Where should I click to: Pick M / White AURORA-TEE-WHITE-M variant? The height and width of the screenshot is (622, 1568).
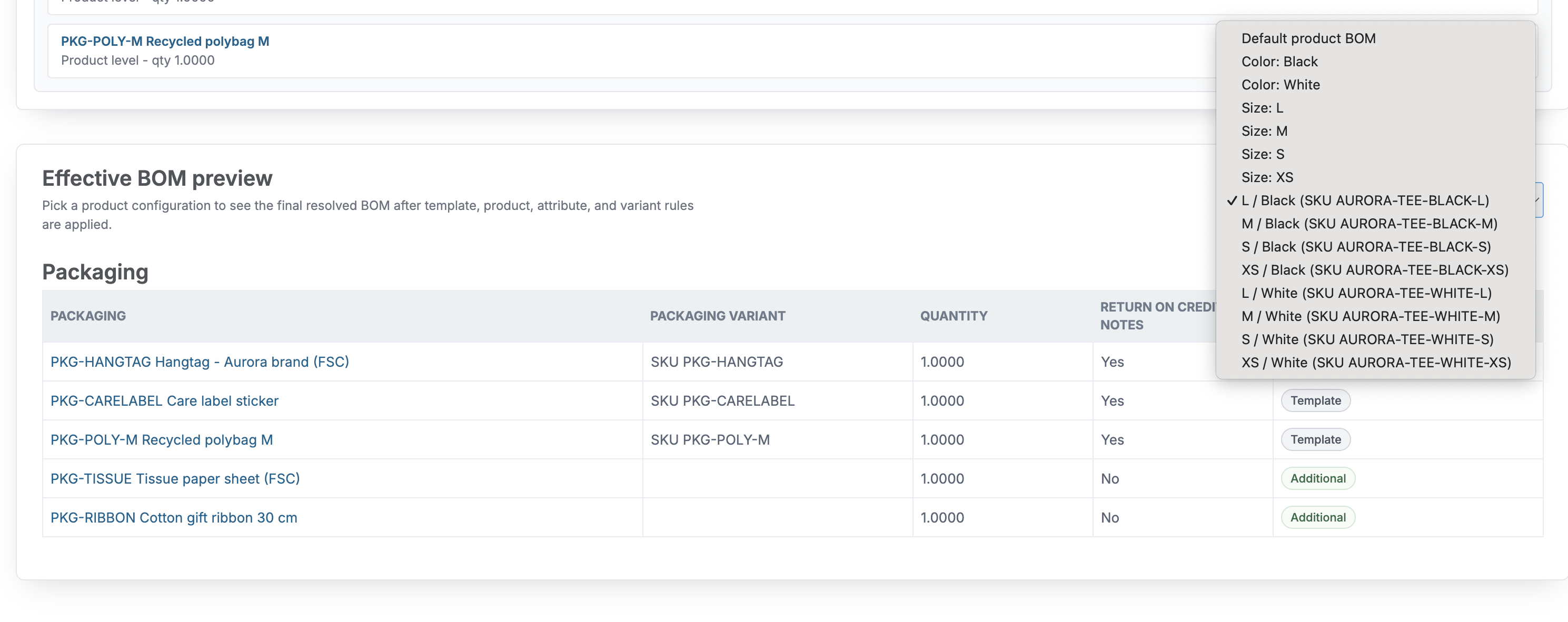pyautogui.click(x=1375, y=316)
